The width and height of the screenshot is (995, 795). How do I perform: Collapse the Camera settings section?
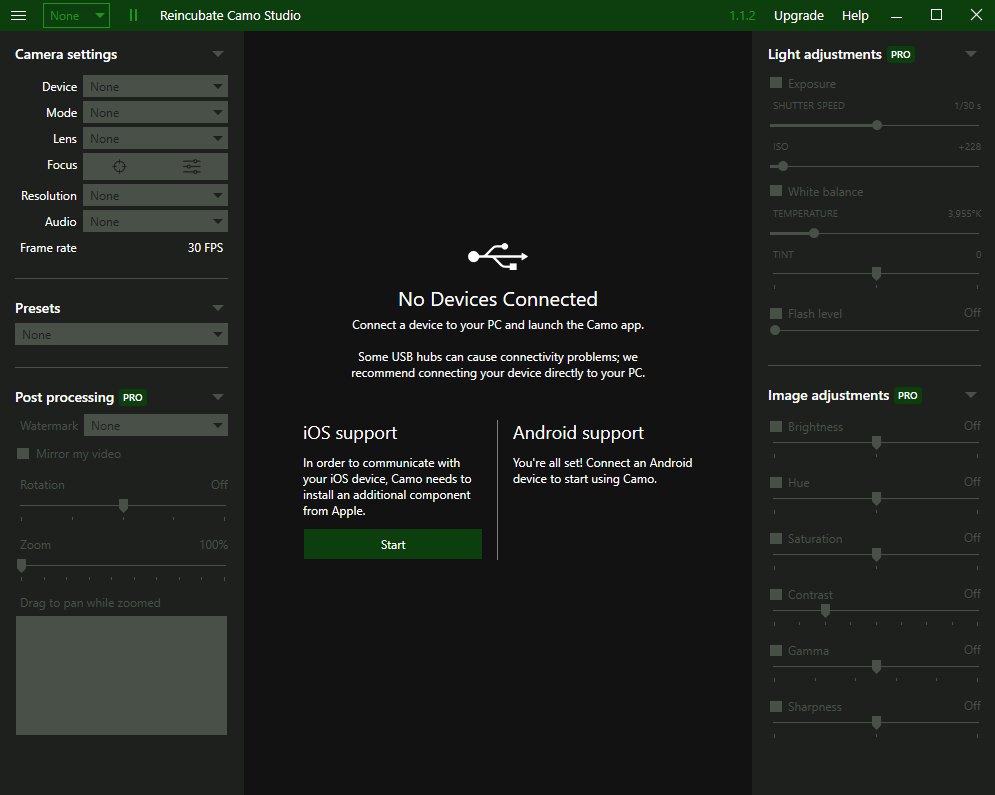pos(218,54)
